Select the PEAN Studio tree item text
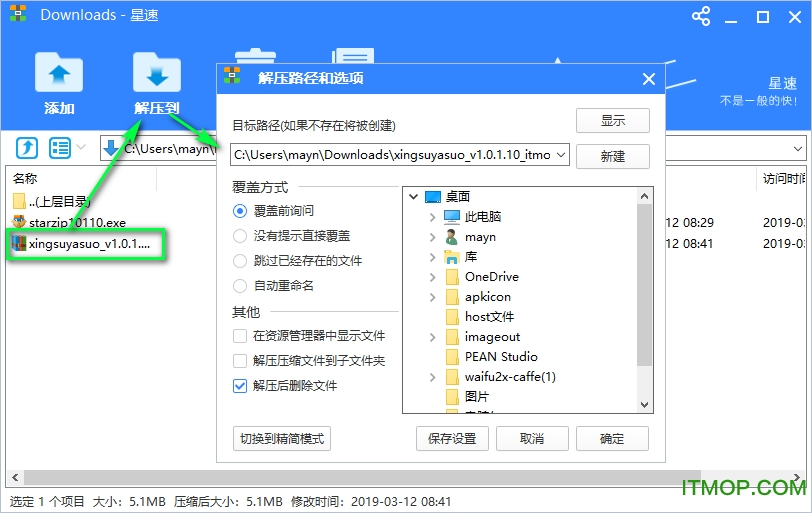812x513 pixels. 501,357
